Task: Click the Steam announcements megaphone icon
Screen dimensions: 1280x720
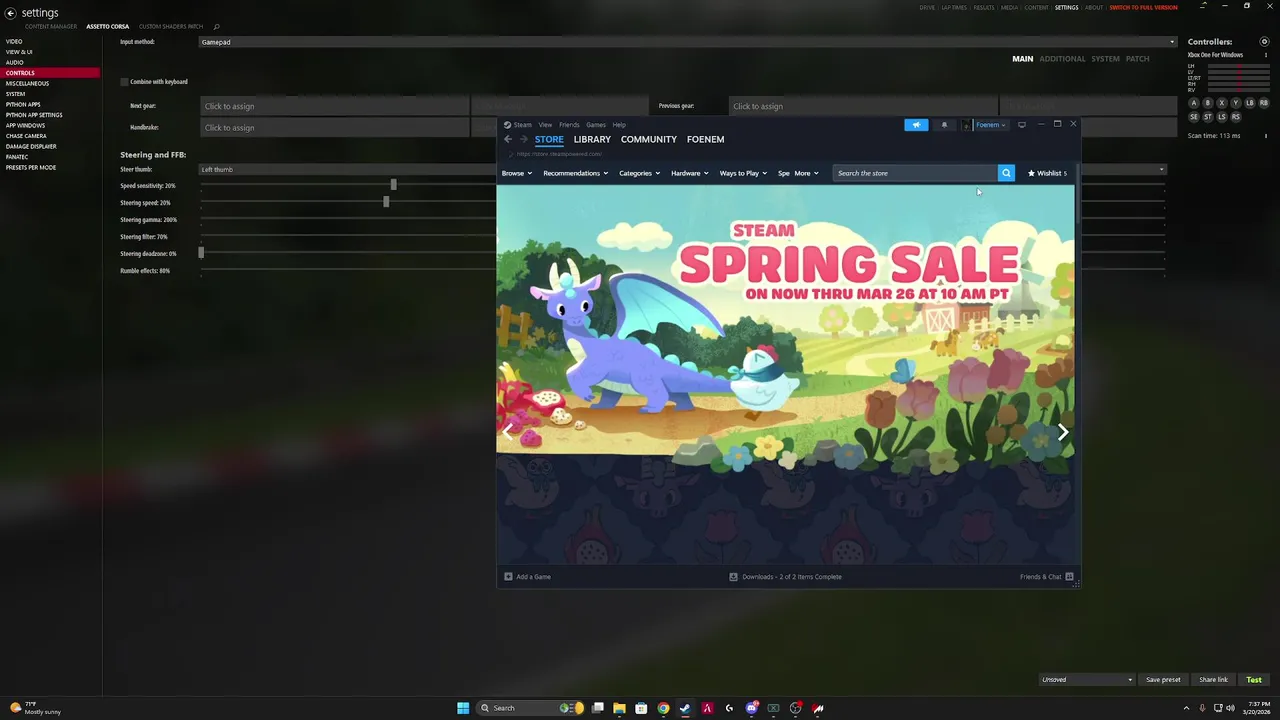Action: [916, 125]
